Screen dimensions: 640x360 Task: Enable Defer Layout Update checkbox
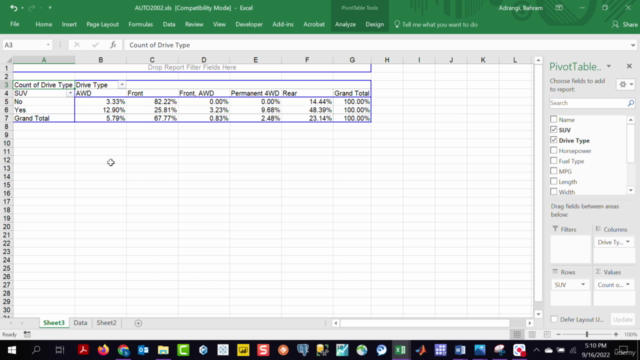click(554, 319)
